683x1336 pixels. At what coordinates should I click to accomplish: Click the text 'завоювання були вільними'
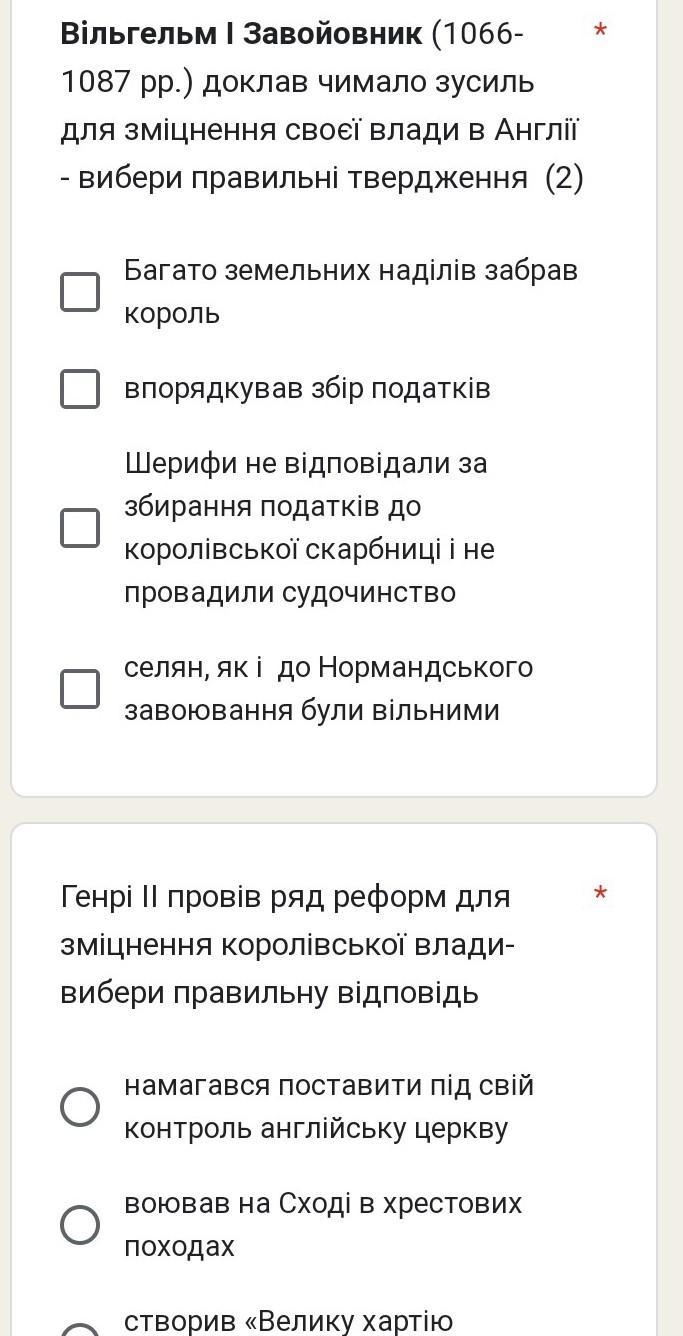click(311, 710)
